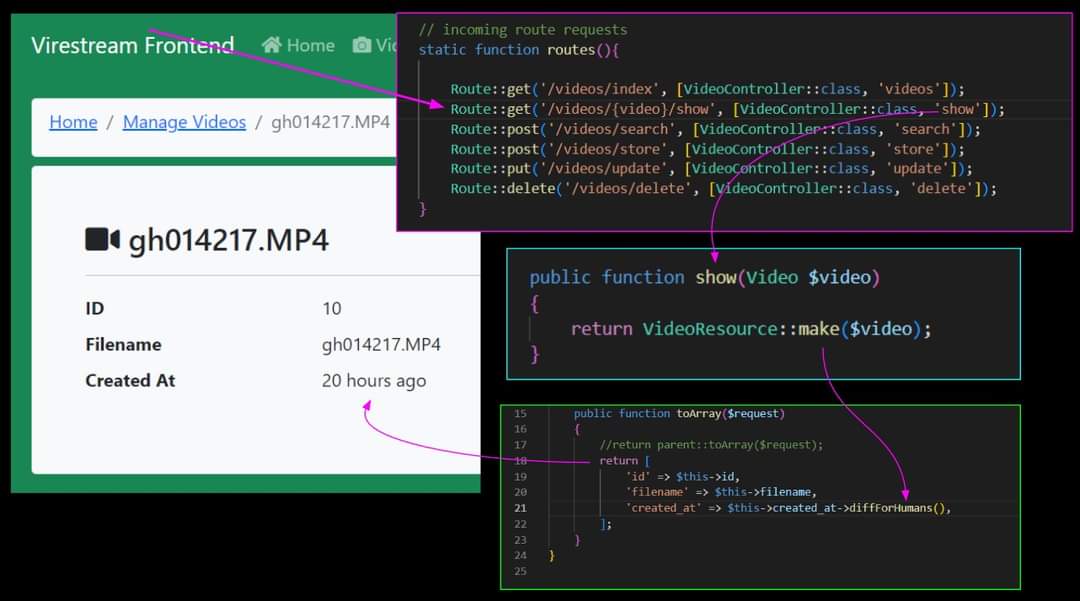1080x601 pixels.
Task: Click the Created At label
Action: pos(130,380)
